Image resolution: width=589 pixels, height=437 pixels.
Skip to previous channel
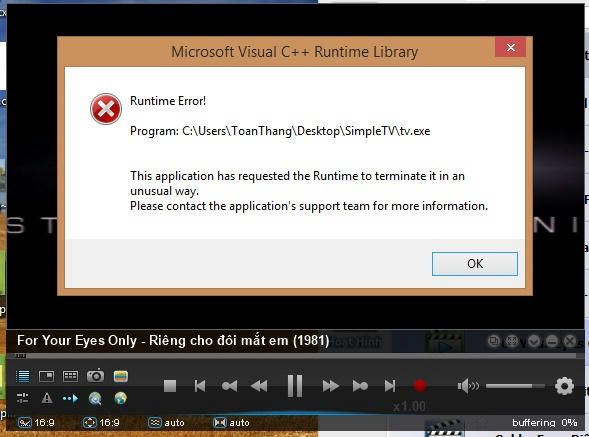point(199,386)
